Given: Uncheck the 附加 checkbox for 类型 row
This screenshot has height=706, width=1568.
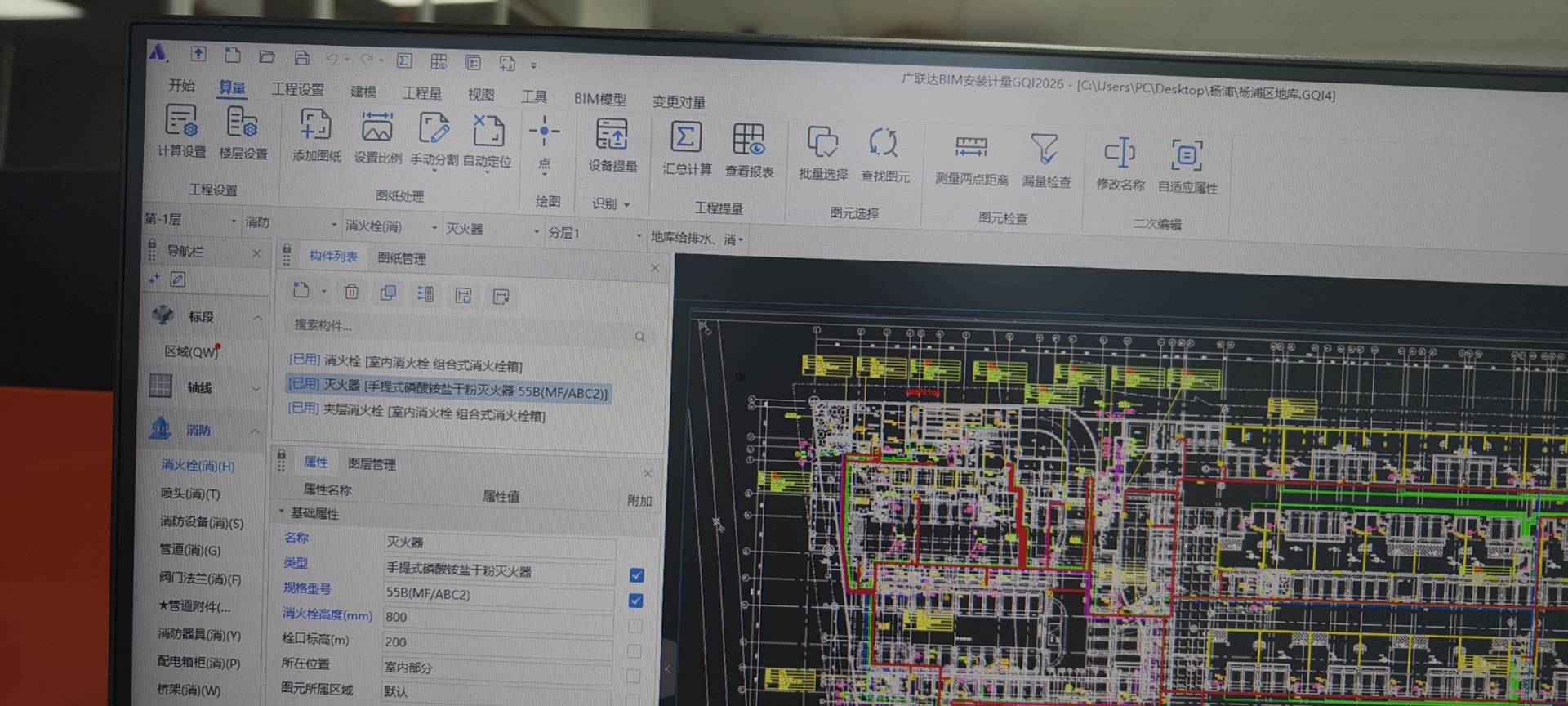Looking at the screenshot, I should (x=637, y=575).
